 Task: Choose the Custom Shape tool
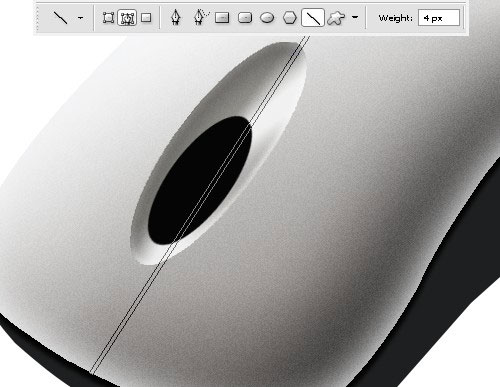click(336, 18)
